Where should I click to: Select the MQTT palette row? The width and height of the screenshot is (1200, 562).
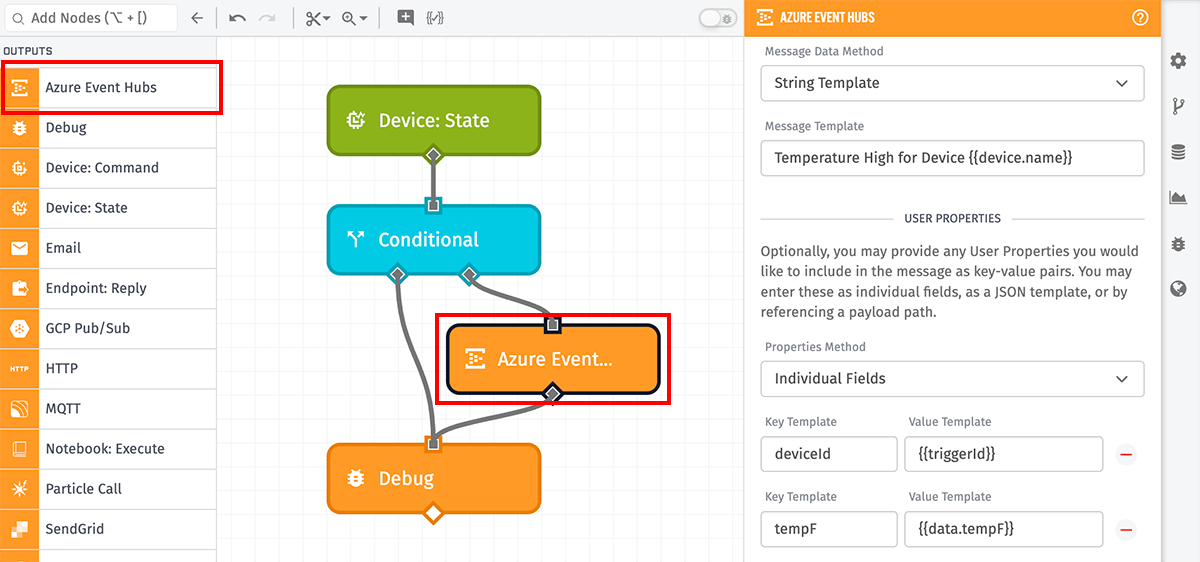[x=108, y=408]
